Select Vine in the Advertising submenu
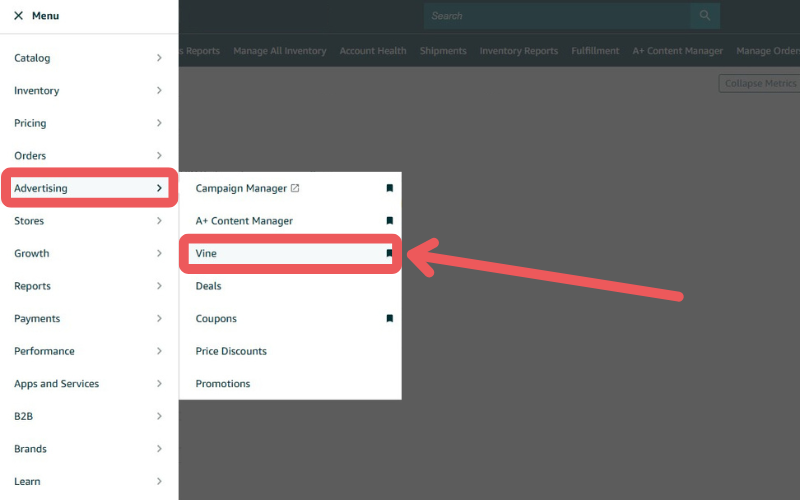800x500 pixels. (206, 254)
